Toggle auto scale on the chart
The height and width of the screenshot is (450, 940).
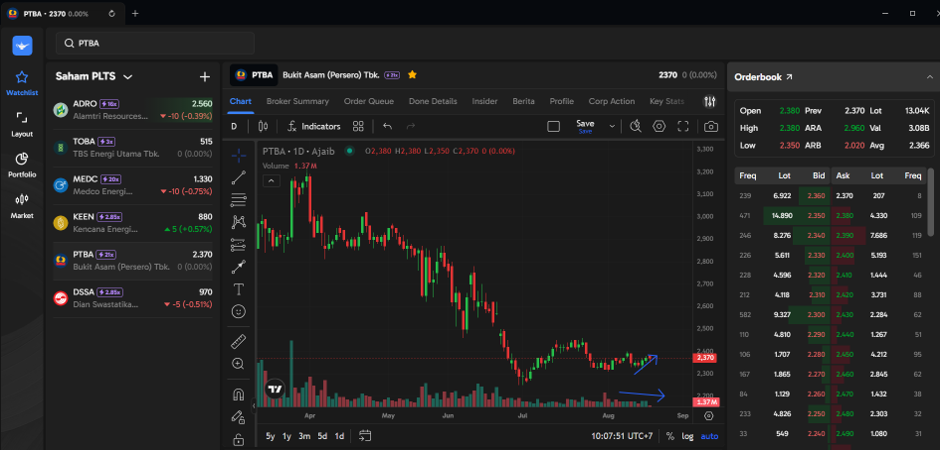pos(709,436)
